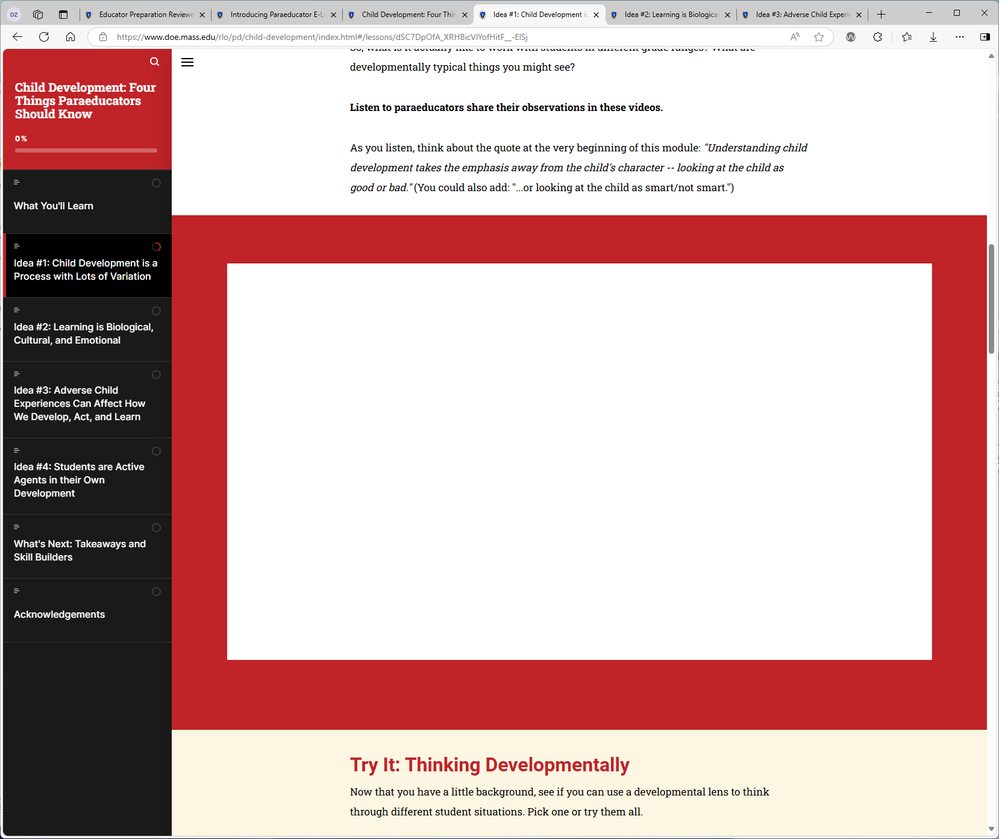Image resolution: width=999 pixels, height=839 pixels.
Task: Open What You'll Learn lesson
Action: click(x=87, y=201)
